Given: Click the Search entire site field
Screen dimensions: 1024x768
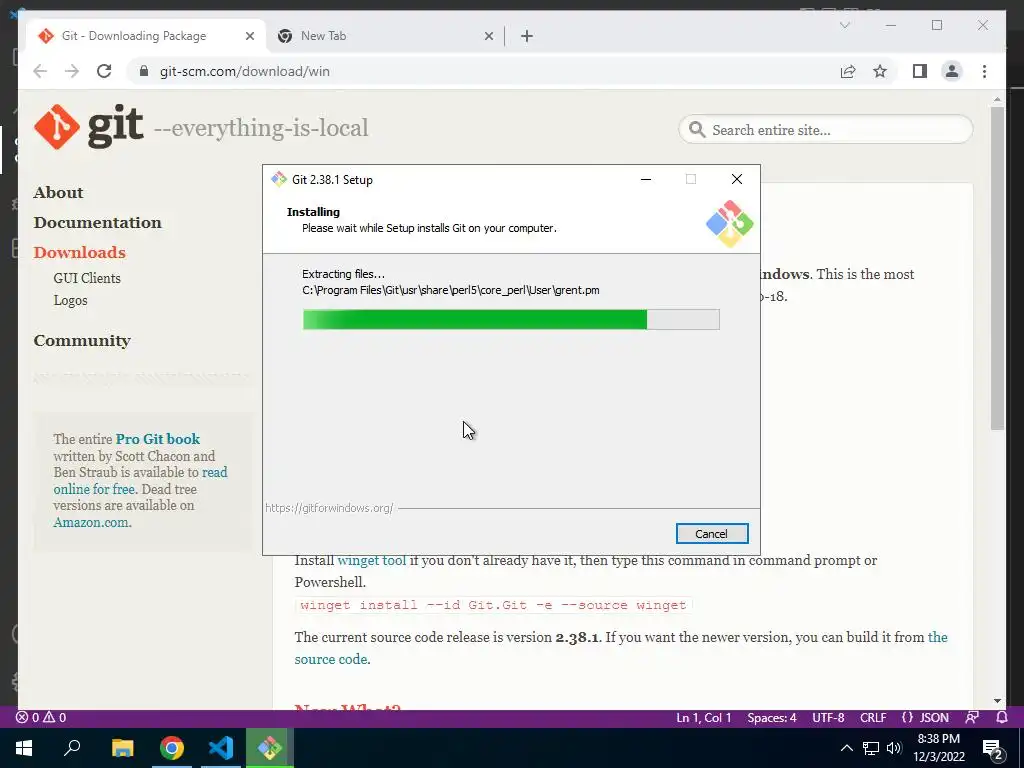Looking at the screenshot, I should point(826,130).
